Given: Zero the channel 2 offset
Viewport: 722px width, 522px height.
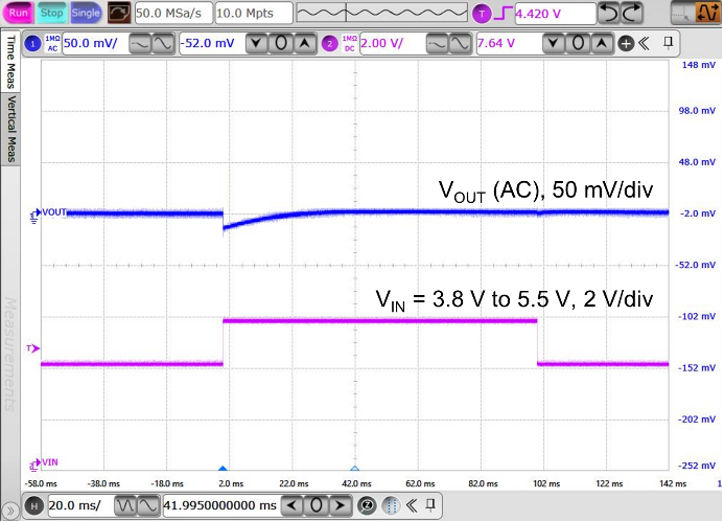Looking at the screenshot, I should (x=579, y=43).
